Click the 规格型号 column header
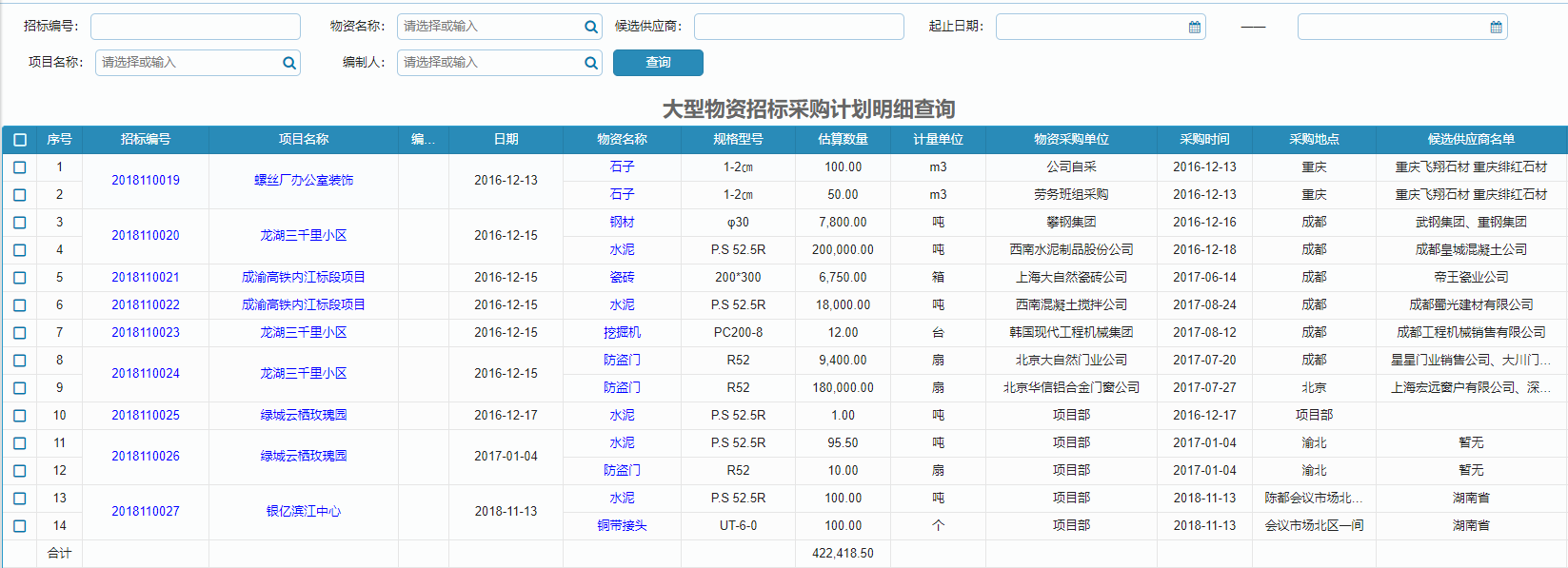Viewport: 1568px width, 568px height. point(738,140)
